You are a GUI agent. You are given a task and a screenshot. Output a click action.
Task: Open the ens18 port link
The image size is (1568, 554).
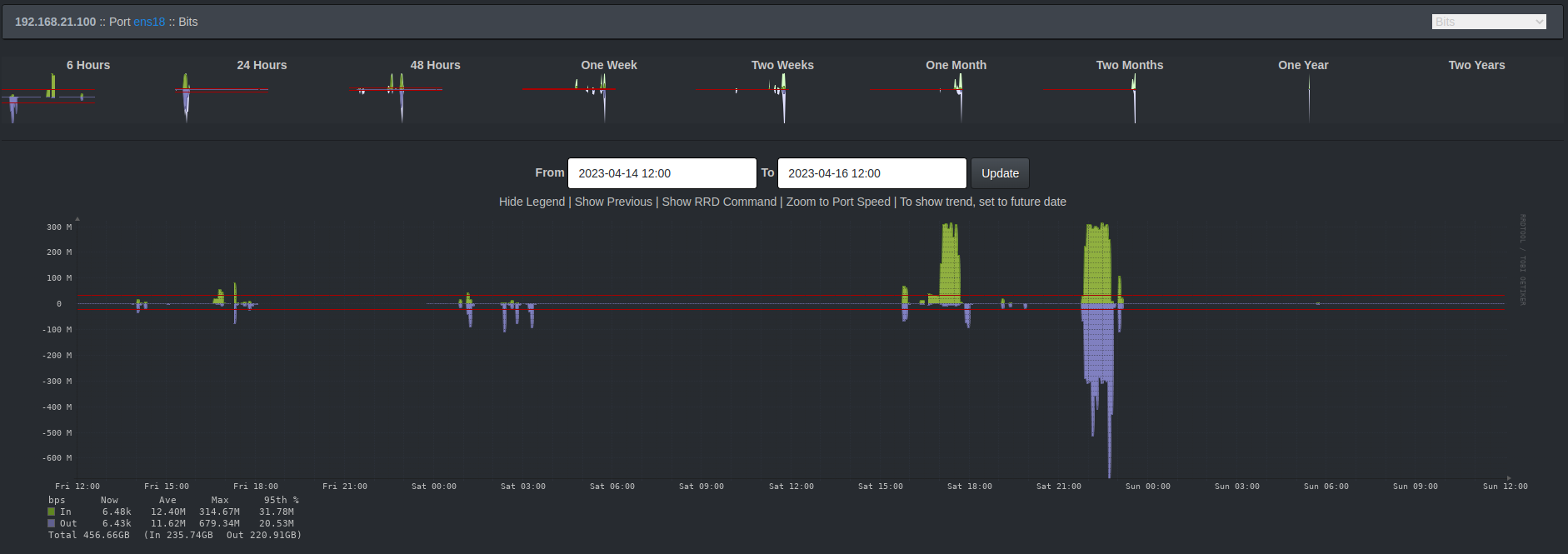[x=149, y=22]
